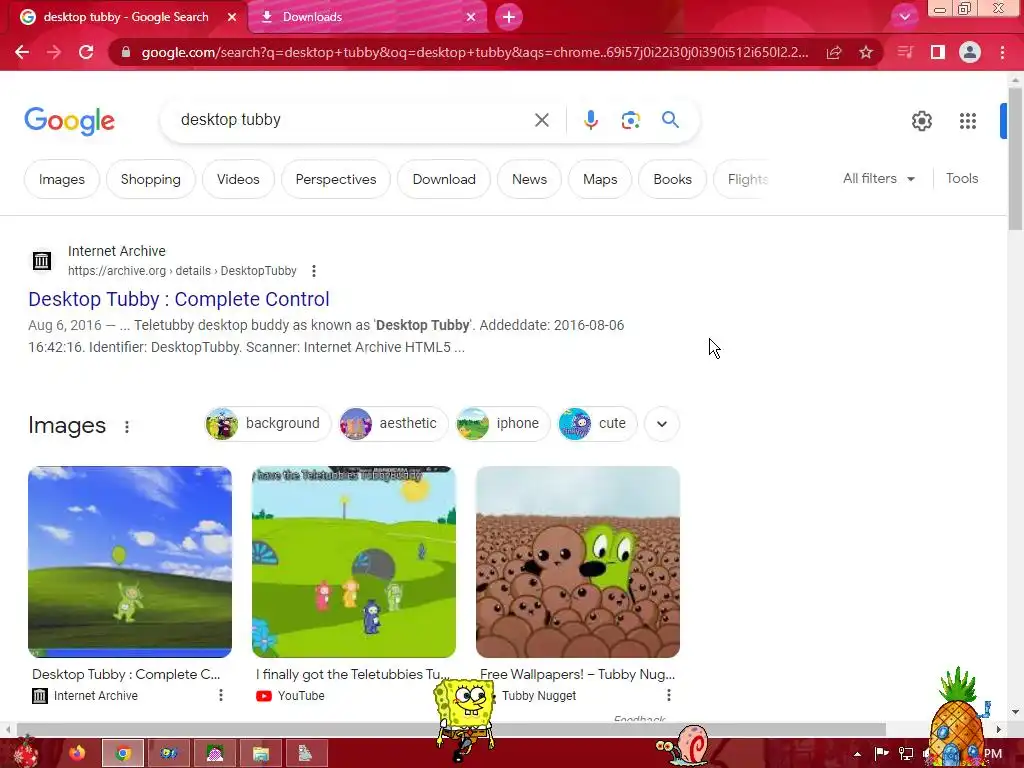
Task: Filter results by Images
Action: 62,179
